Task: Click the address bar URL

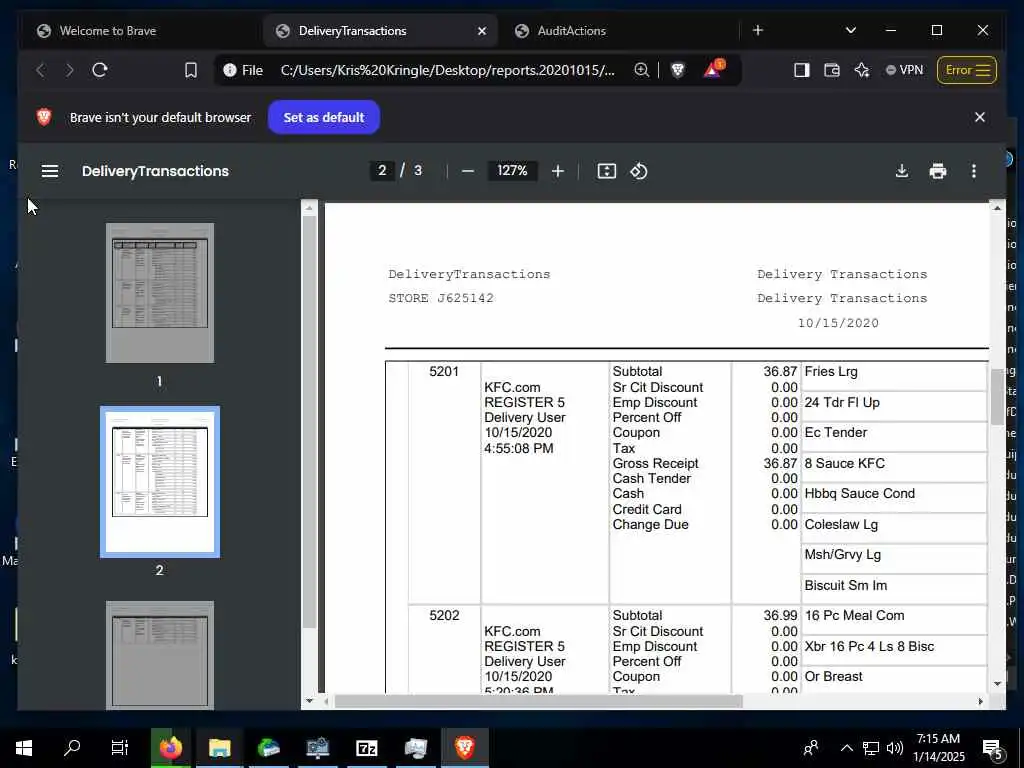Action: (x=447, y=70)
